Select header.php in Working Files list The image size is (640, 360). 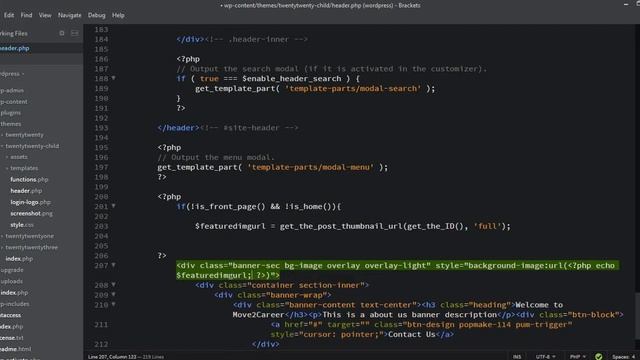point(41,48)
